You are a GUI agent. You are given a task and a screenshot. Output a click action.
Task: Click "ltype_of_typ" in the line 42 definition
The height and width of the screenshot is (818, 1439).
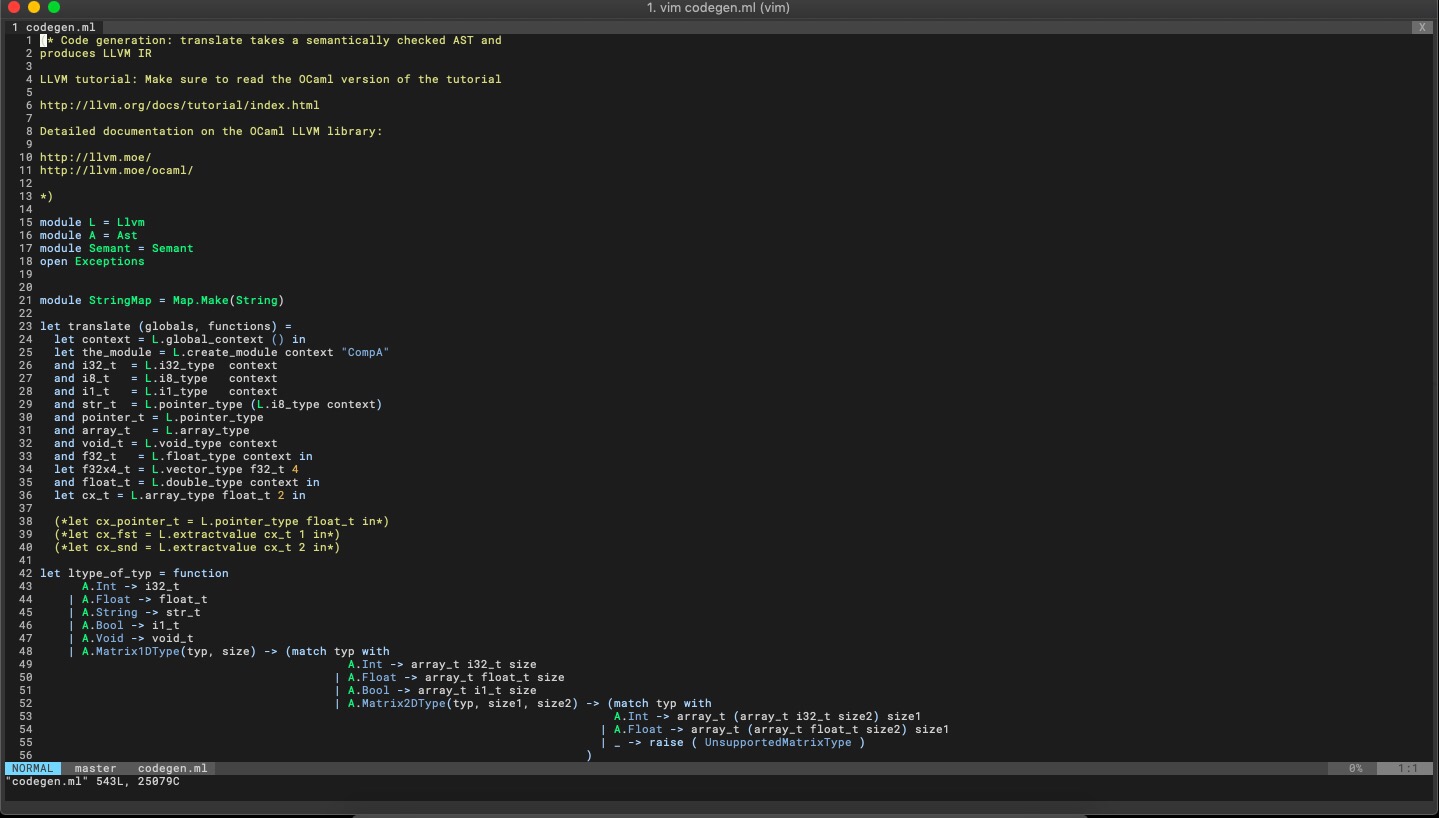(110, 573)
